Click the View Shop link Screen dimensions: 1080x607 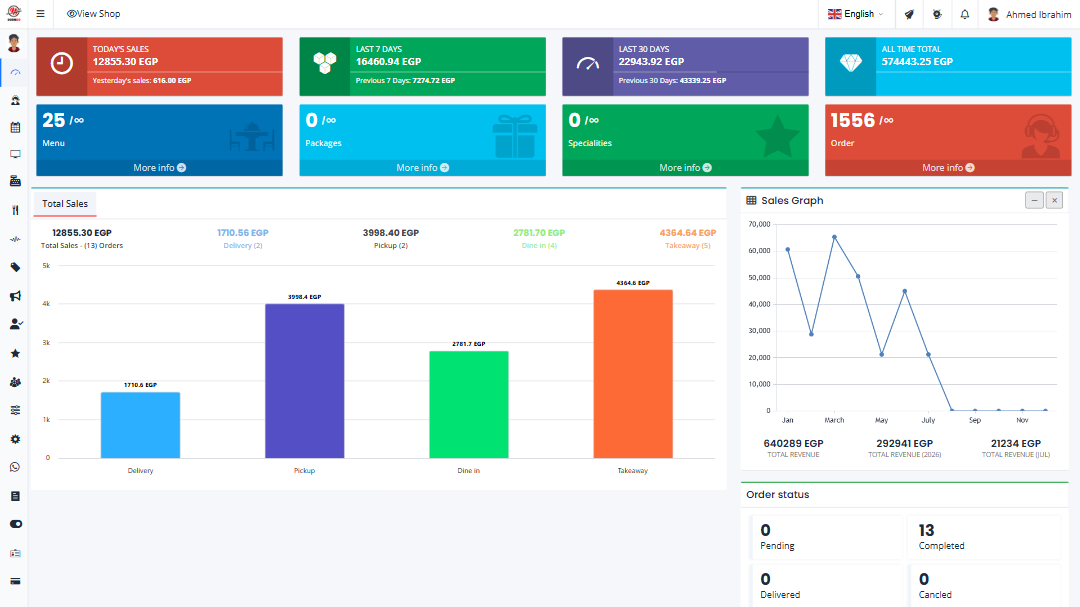(93, 14)
